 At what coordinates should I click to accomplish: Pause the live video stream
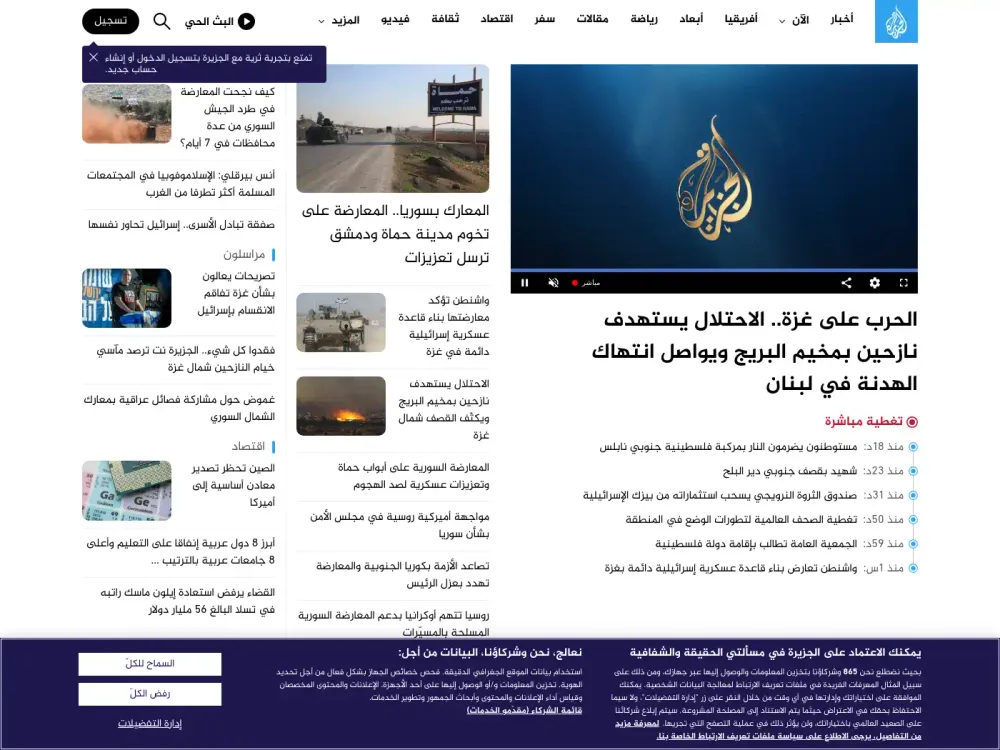click(525, 283)
